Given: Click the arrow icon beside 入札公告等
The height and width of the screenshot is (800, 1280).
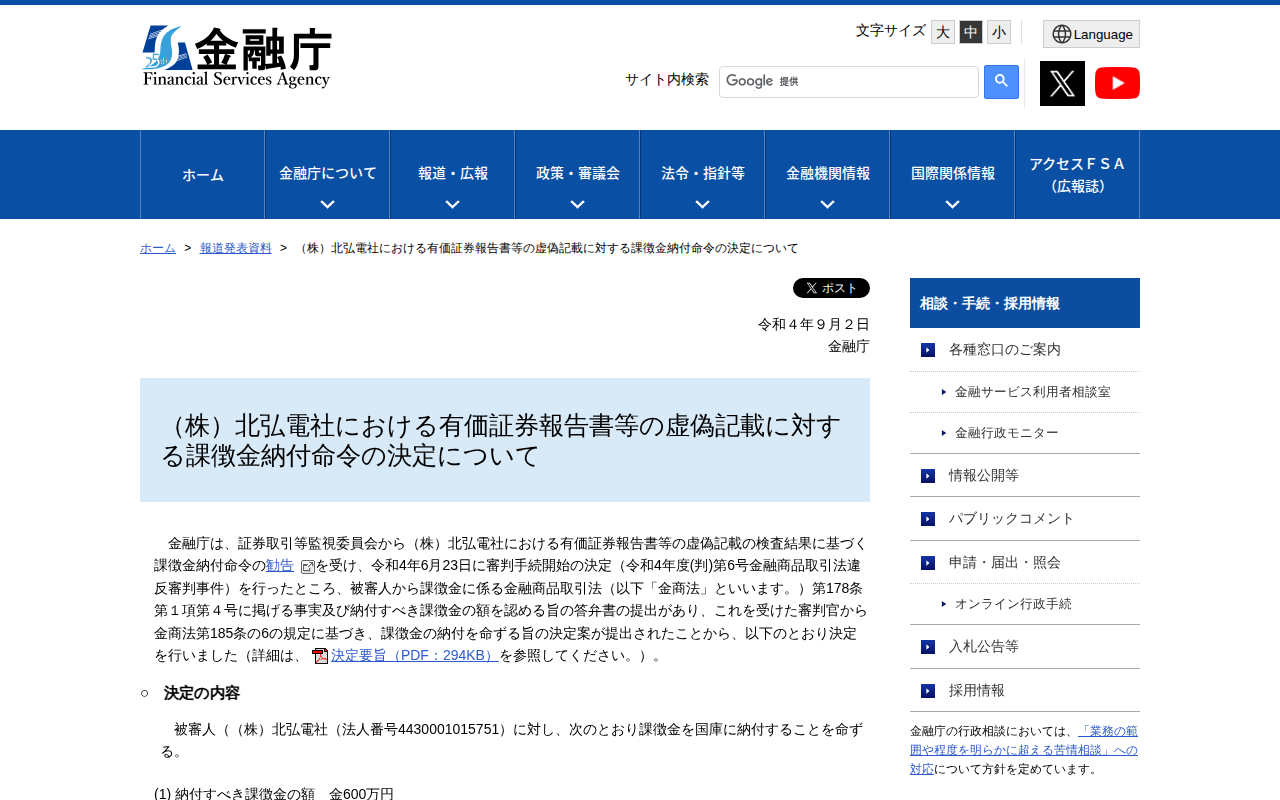Looking at the screenshot, I should 928,647.
